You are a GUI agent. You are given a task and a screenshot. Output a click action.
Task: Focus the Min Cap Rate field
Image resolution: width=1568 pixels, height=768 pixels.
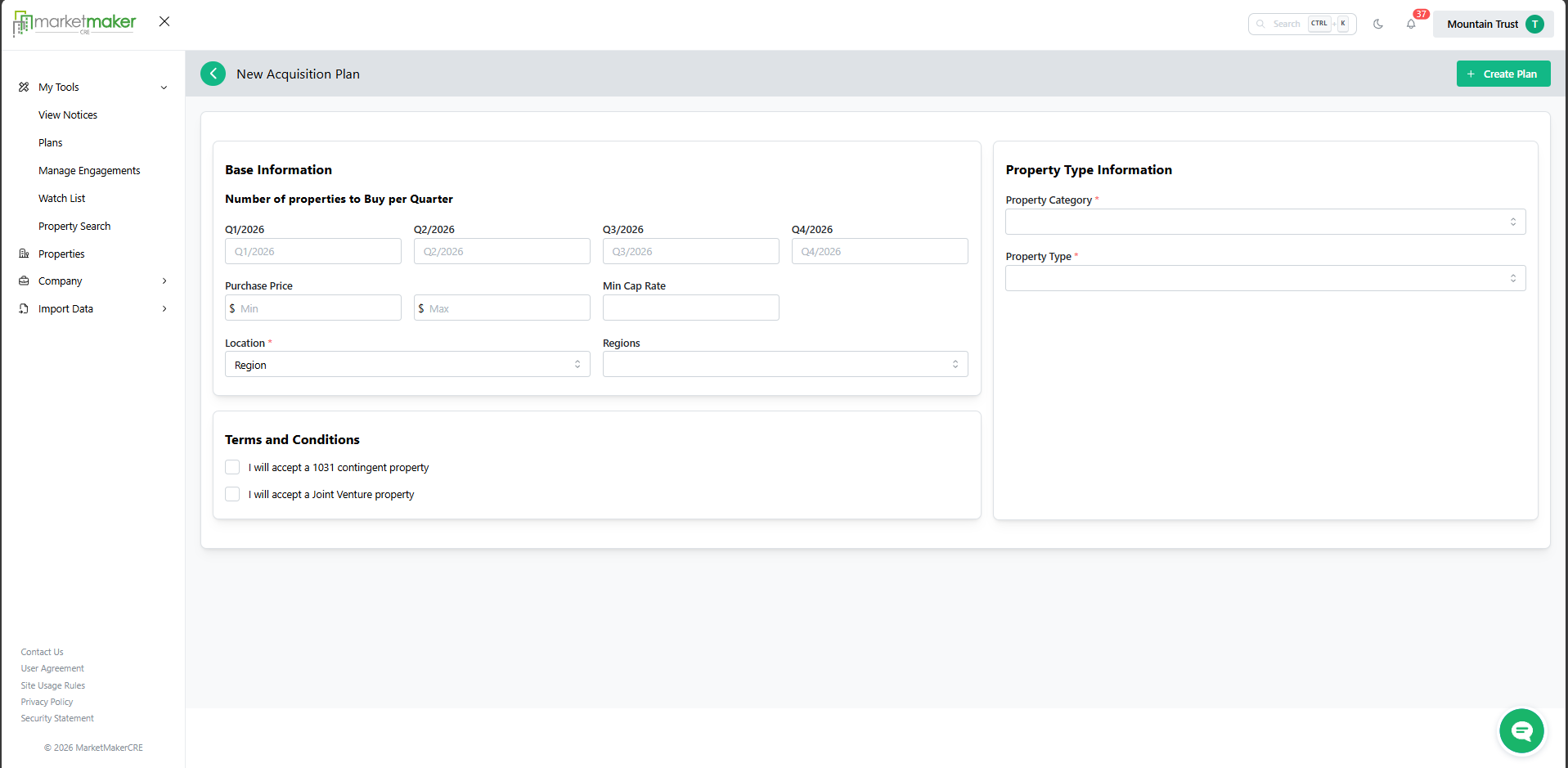coord(690,308)
